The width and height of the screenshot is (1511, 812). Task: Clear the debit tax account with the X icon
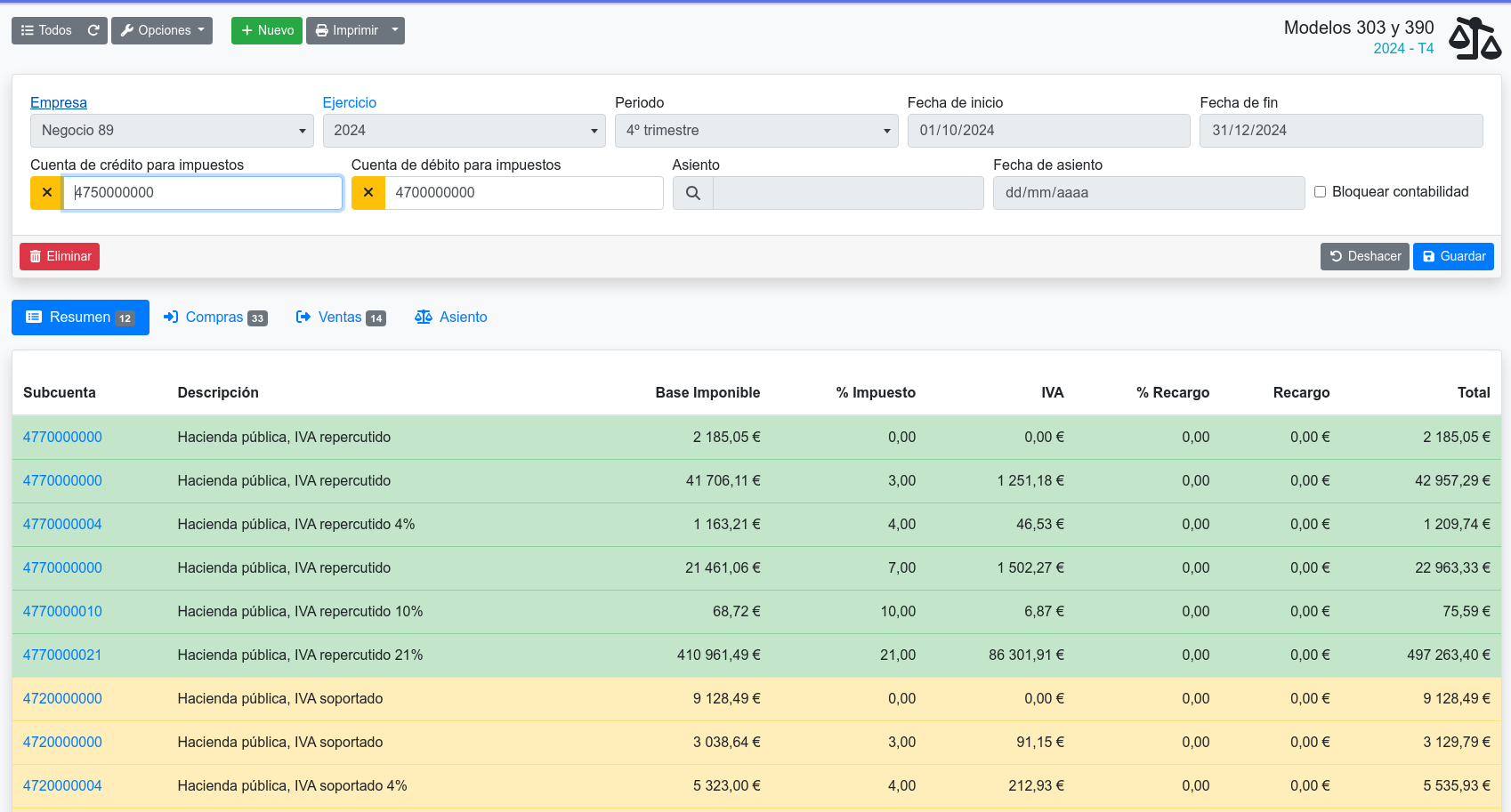[x=368, y=193]
